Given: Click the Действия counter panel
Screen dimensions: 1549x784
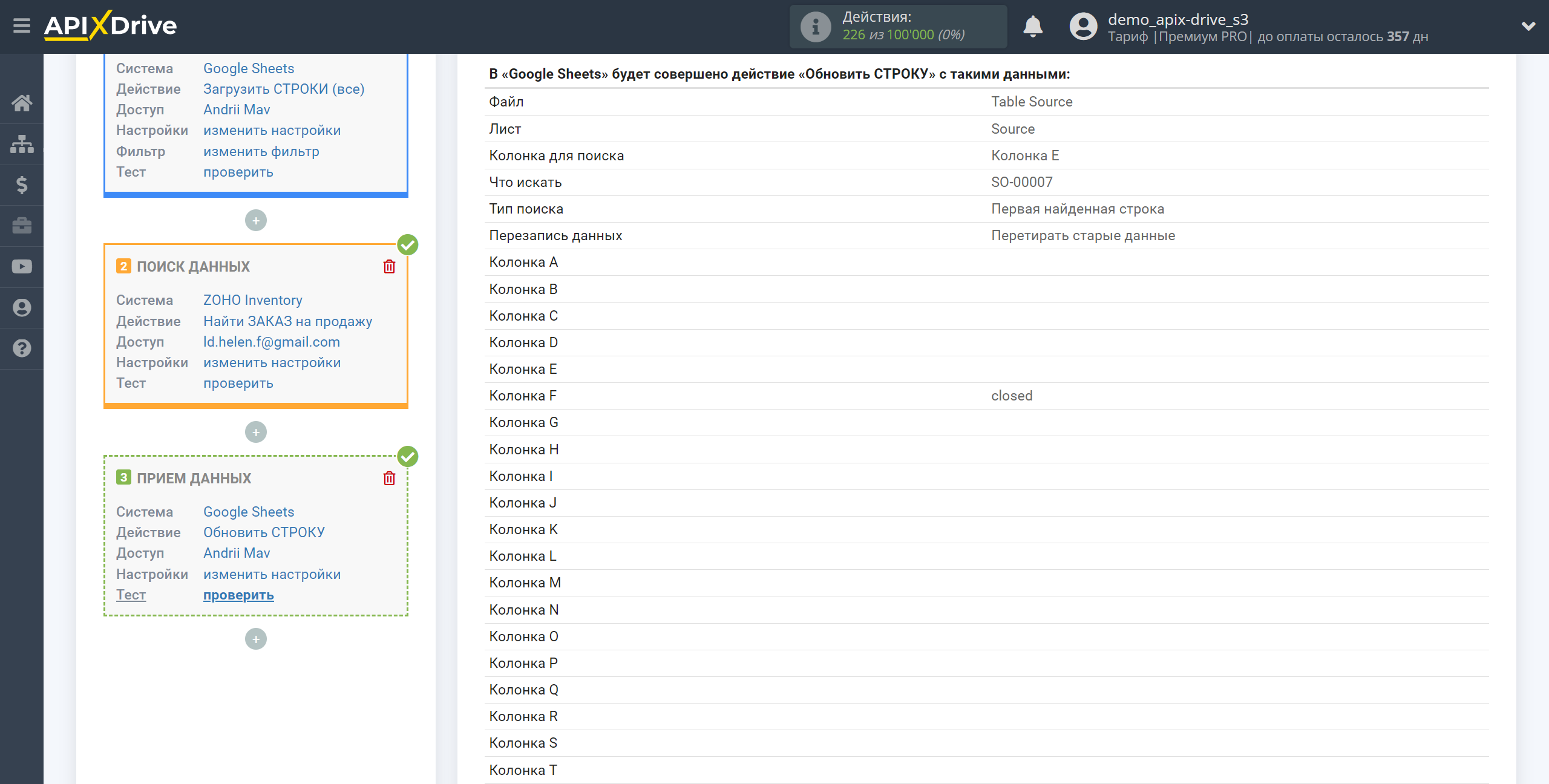Looking at the screenshot, I should 898,27.
